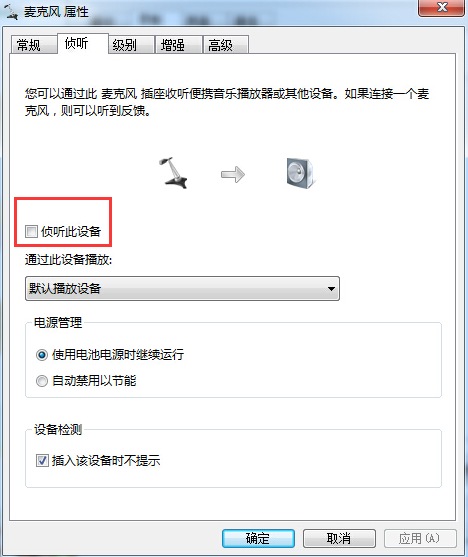Click the gray arrow between microphone and speaker

[233, 174]
